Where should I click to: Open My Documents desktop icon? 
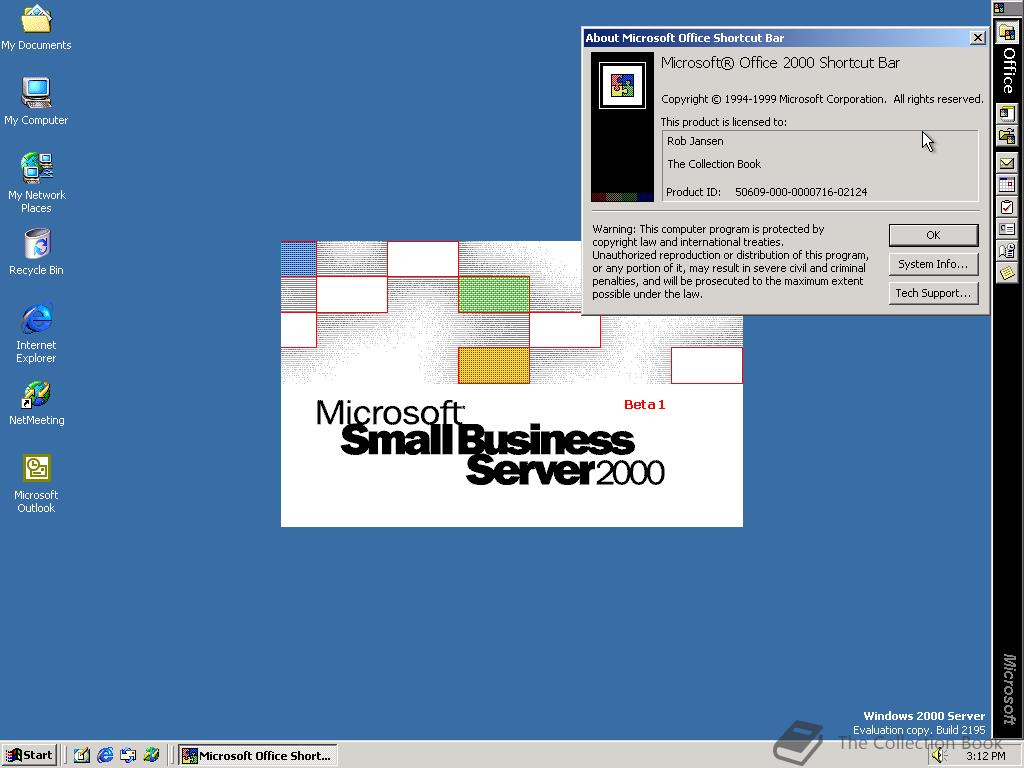coord(36,27)
